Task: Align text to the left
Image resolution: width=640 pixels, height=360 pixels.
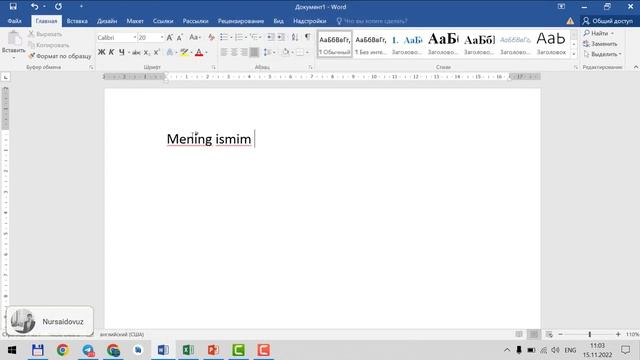Action: click(224, 52)
